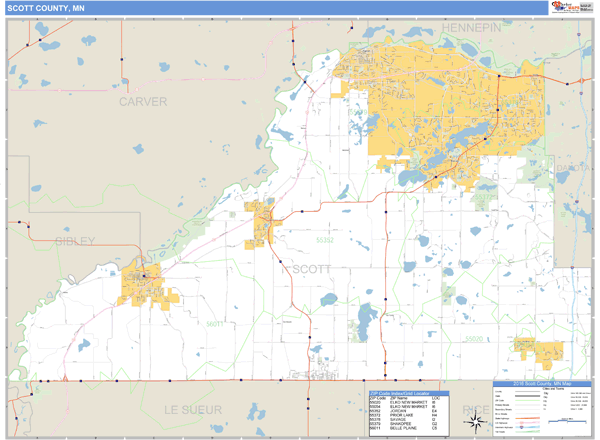Screen dimensions: 600x440
Task: Click ZIP code 55011 label on the map
Action: point(214,325)
